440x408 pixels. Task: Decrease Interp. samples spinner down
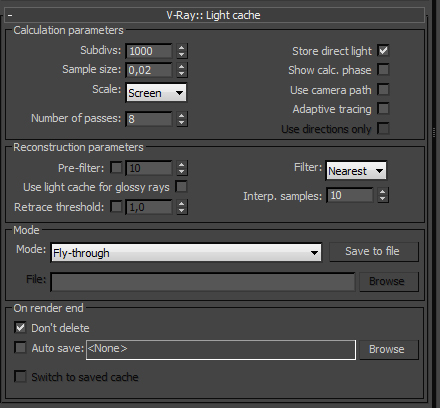click(x=383, y=199)
